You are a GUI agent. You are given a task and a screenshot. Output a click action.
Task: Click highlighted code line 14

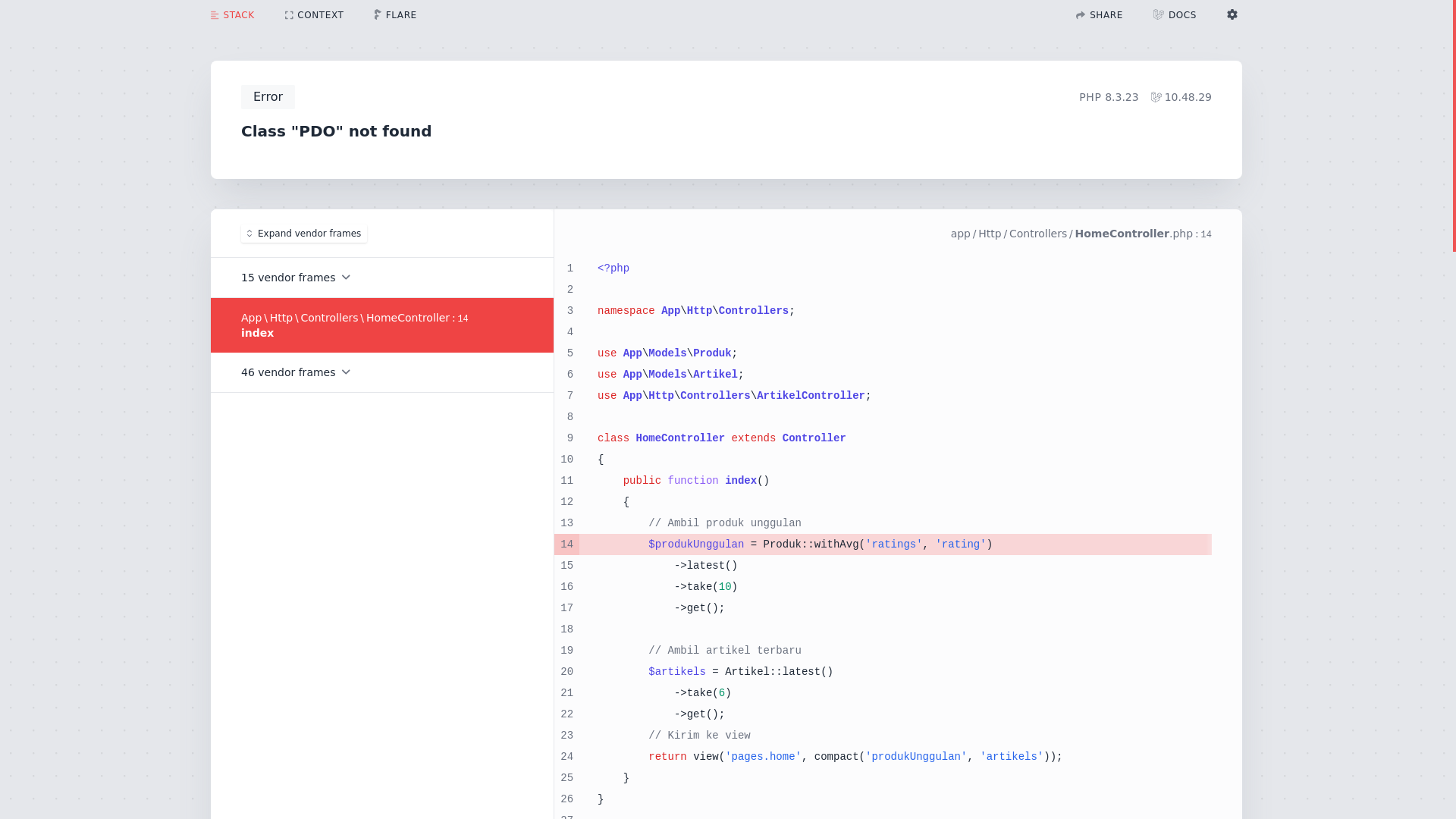895,544
